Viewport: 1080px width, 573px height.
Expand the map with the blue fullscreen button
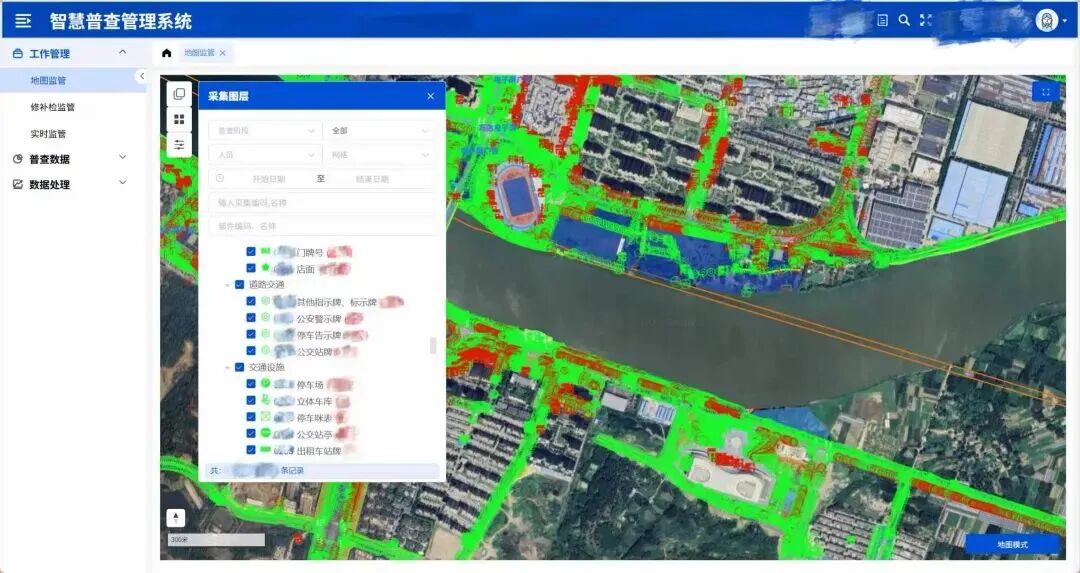pos(1046,92)
